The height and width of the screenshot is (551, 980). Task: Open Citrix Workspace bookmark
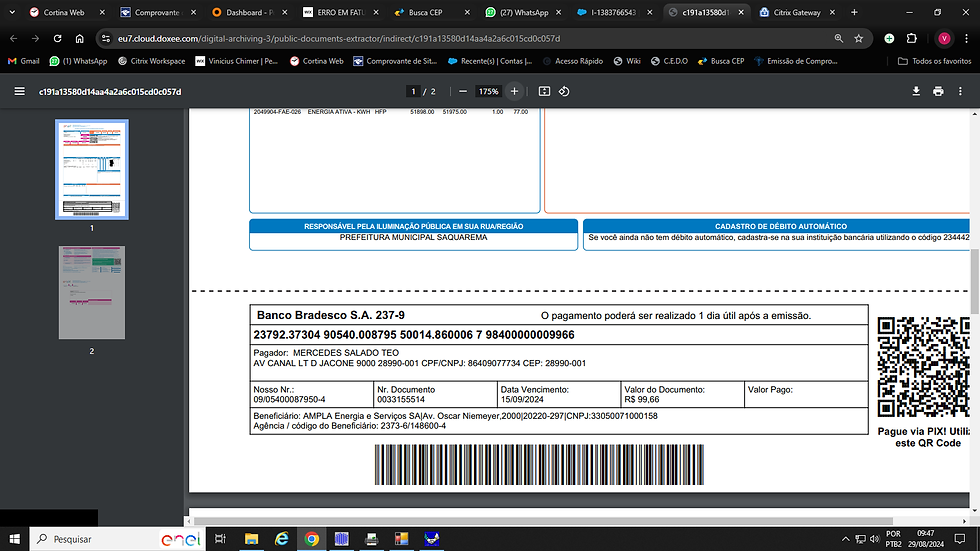click(x=152, y=61)
